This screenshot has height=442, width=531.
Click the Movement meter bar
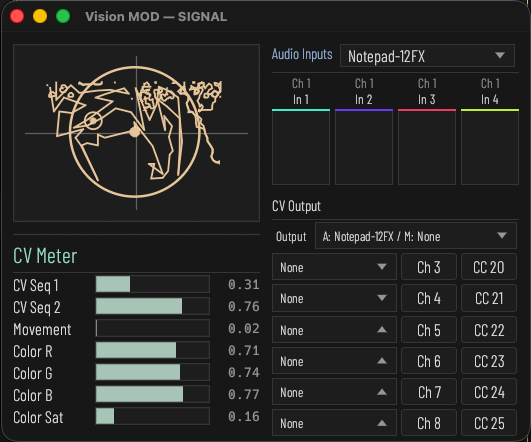(x=153, y=328)
